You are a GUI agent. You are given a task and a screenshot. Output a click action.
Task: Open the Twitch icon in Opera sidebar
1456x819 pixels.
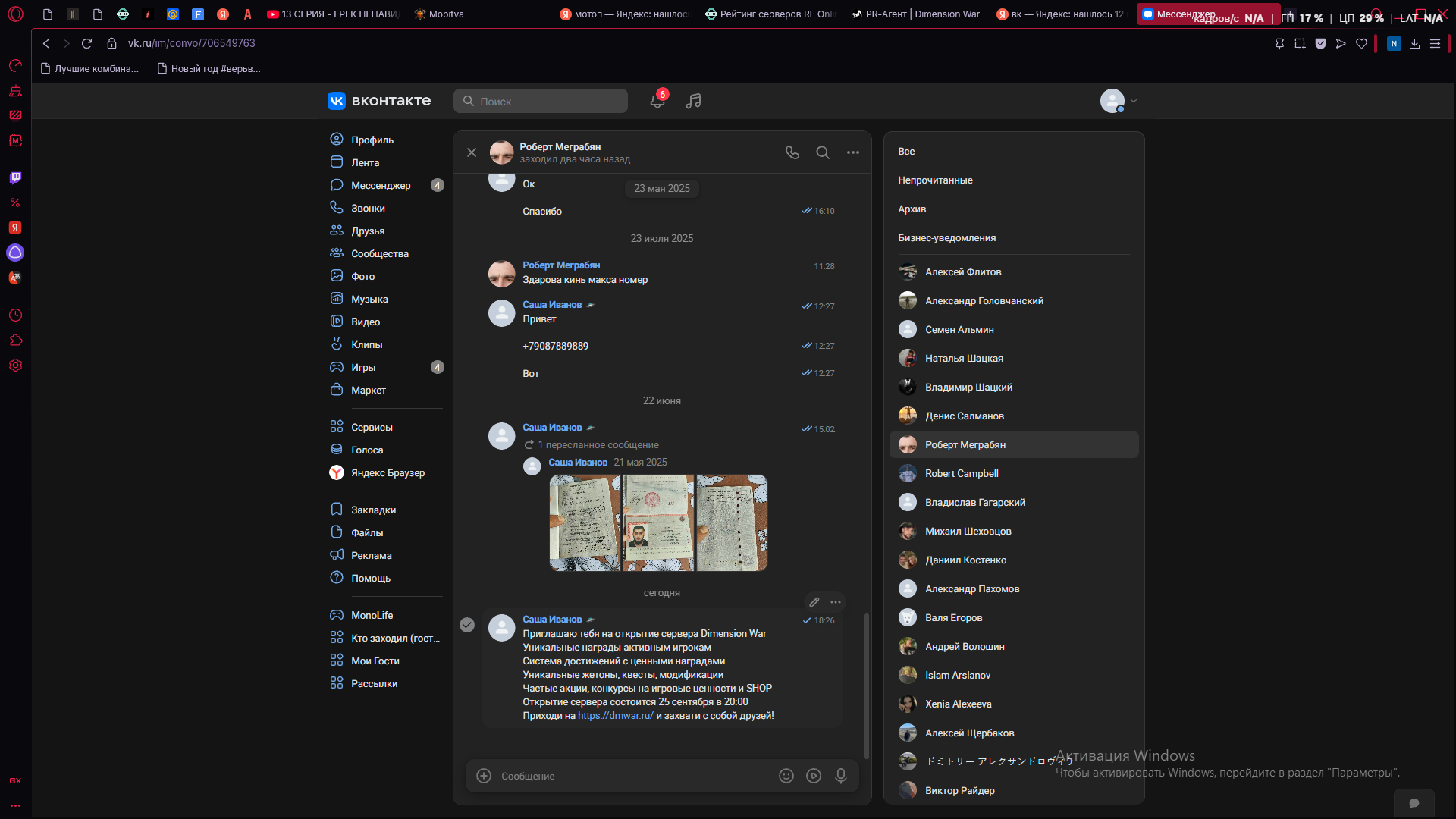pyautogui.click(x=15, y=177)
